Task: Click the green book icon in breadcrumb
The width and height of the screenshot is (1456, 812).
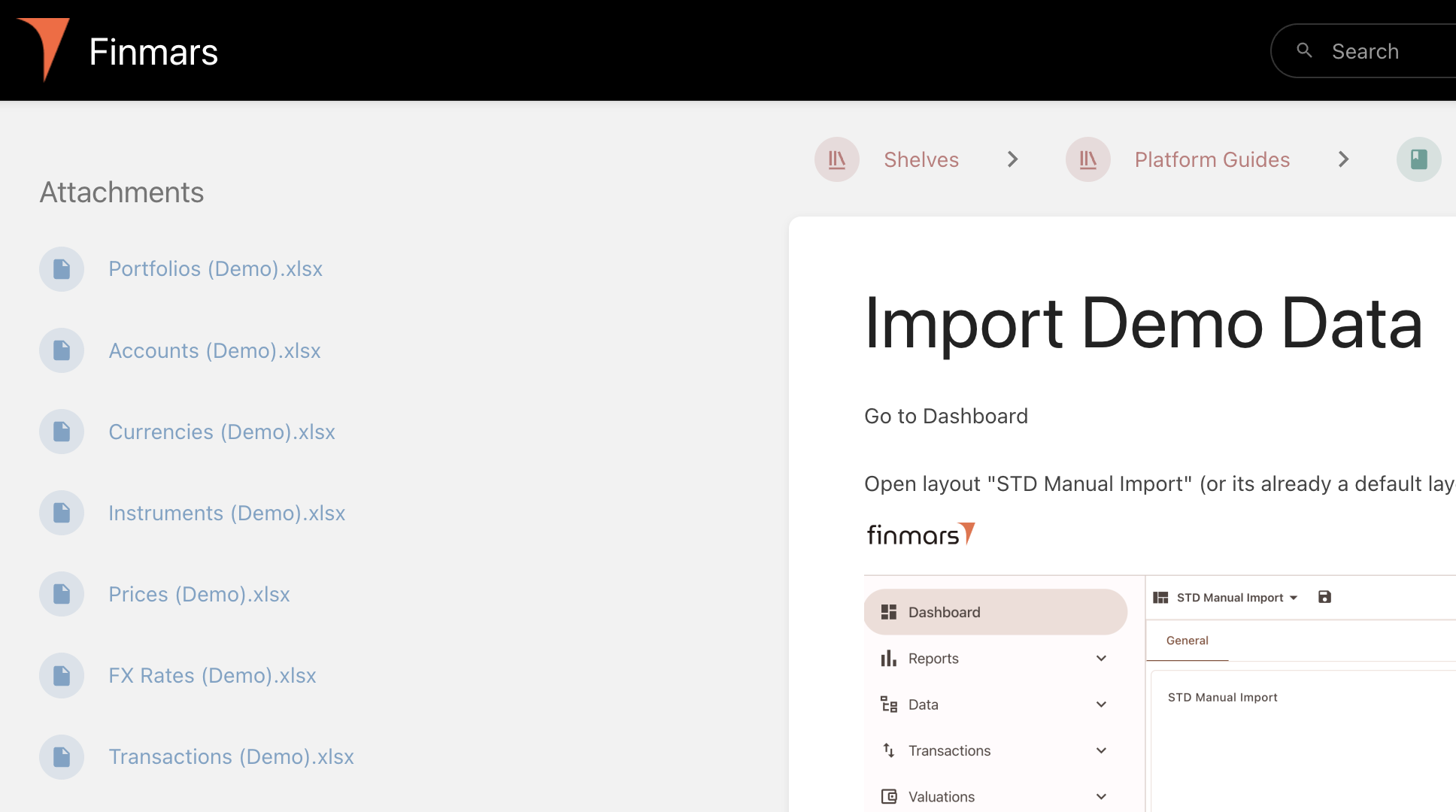Action: 1418,159
